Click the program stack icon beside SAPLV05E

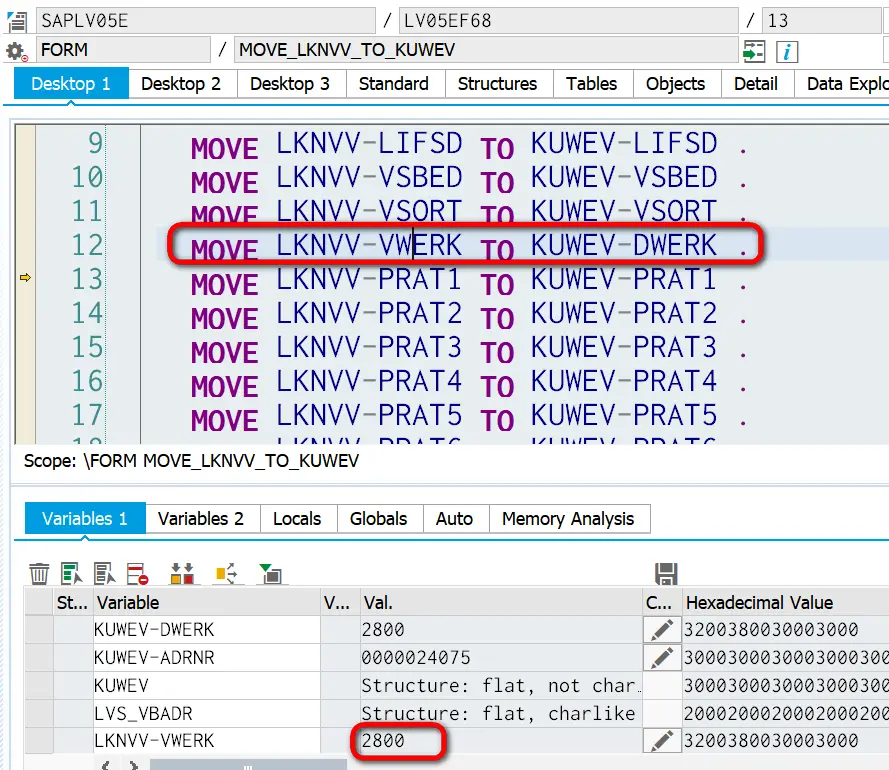[x=17, y=21]
